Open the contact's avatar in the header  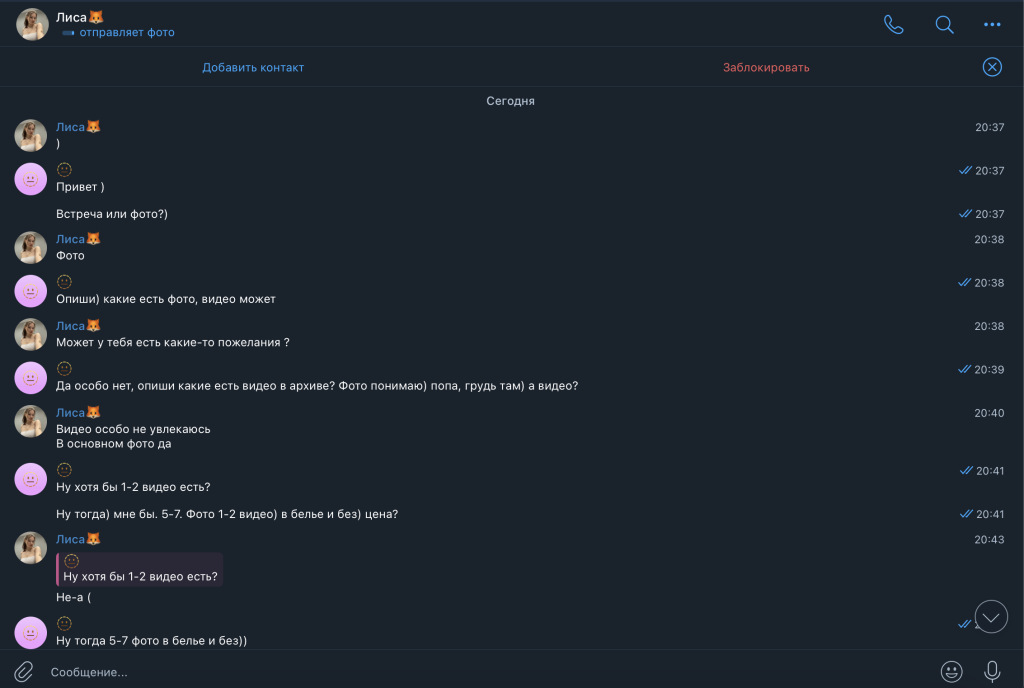[x=32, y=25]
